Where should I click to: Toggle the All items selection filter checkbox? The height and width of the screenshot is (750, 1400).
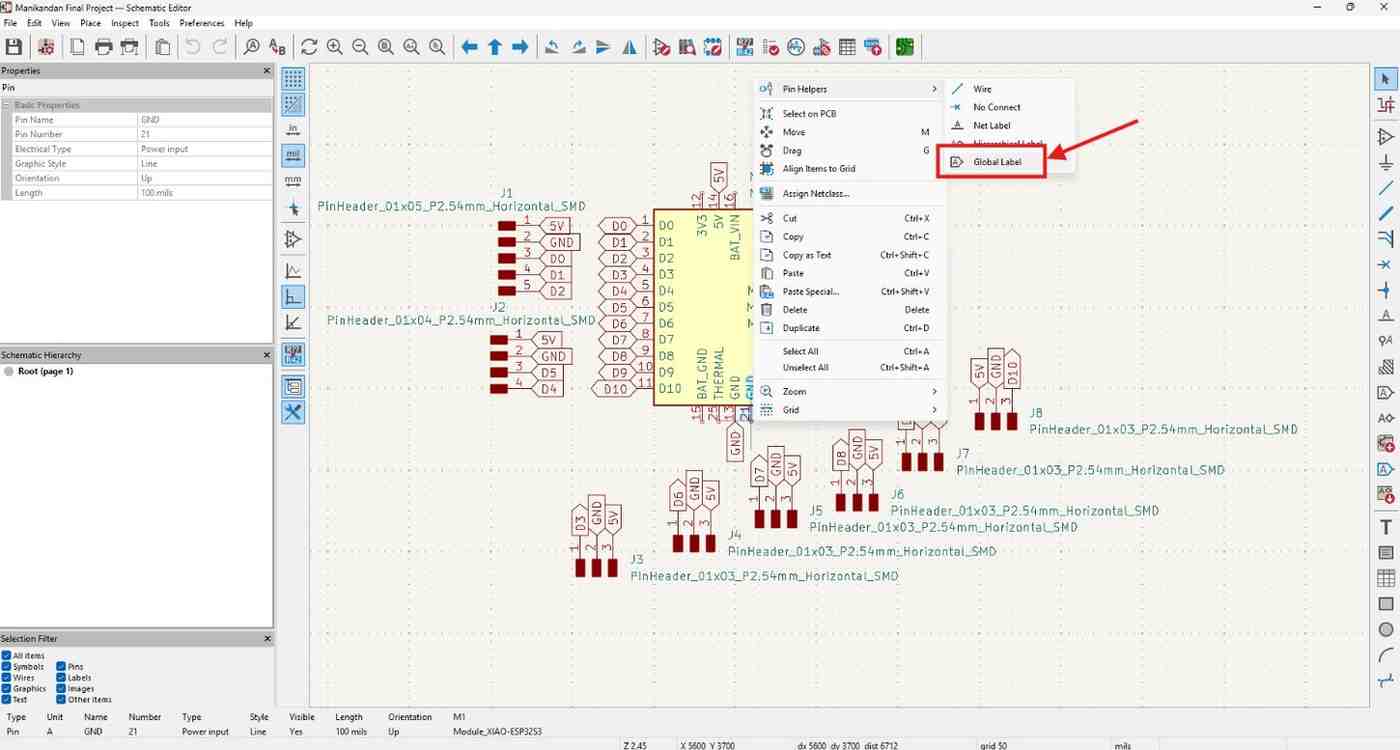click(x=7, y=655)
